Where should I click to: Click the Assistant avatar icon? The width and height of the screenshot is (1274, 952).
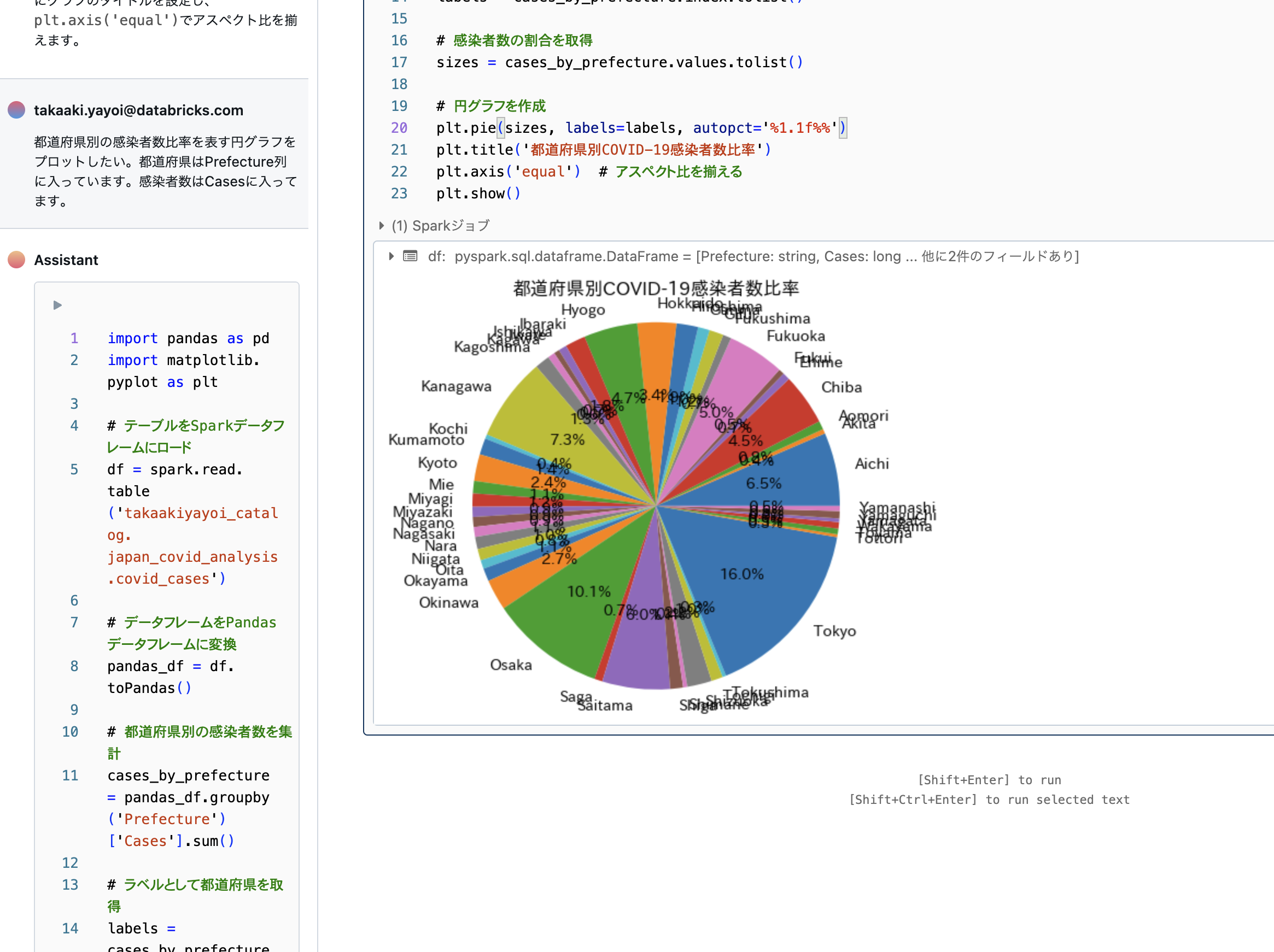(16, 260)
